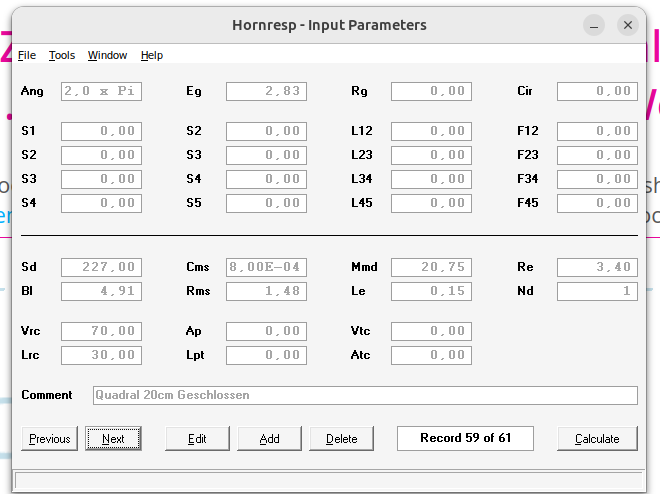The image size is (660, 494).
Task: Click the Sd field showing 227,00
Action: (x=101, y=267)
